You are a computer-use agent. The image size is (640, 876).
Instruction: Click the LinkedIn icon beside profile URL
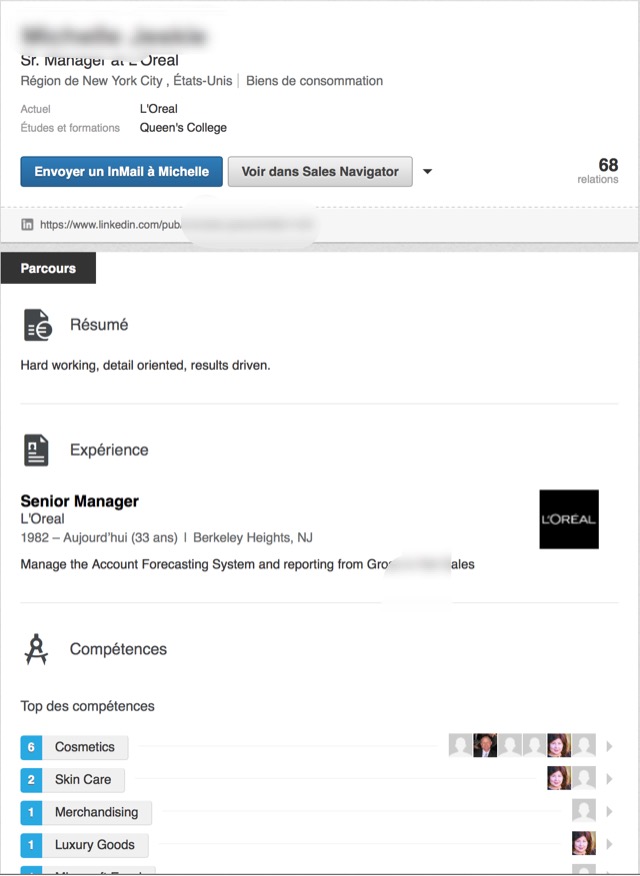[x=27, y=225]
